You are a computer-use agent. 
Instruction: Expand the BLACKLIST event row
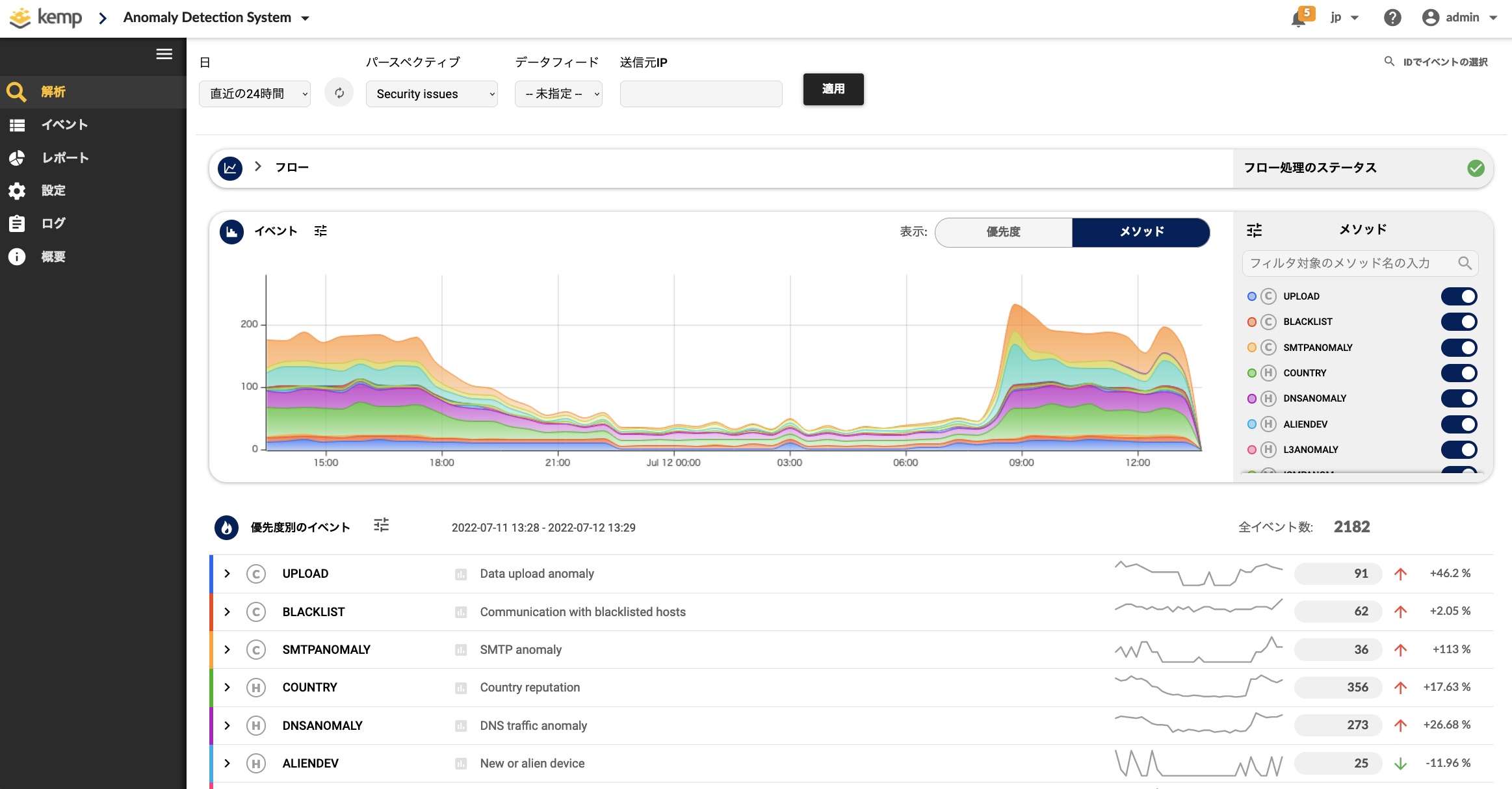[227, 612]
